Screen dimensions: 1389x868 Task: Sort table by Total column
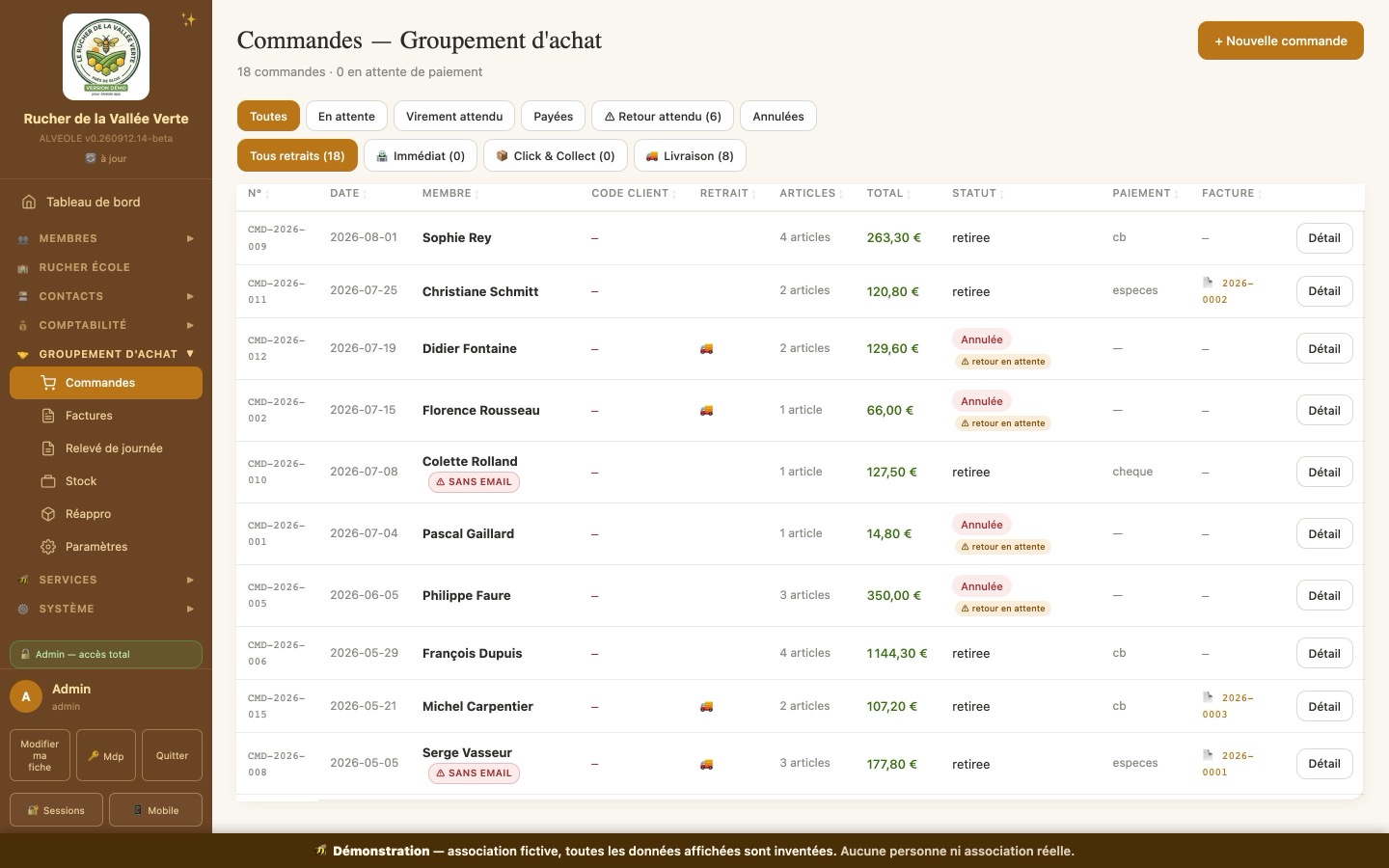pyautogui.click(x=888, y=194)
